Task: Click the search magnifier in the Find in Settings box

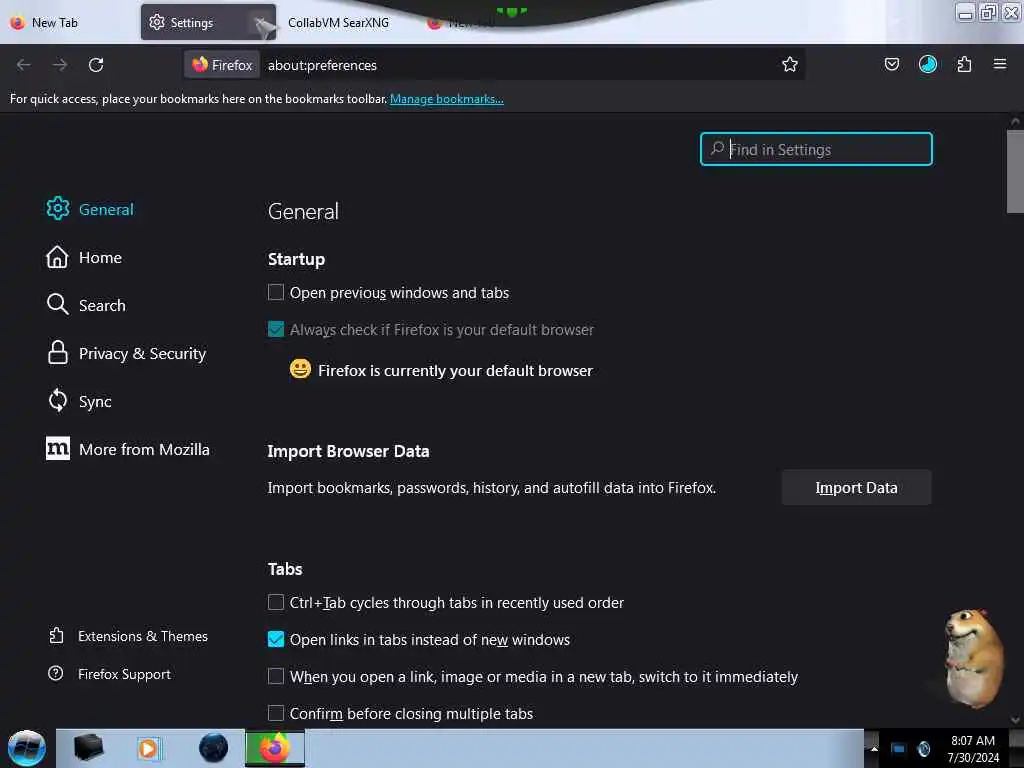Action: tap(717, 149)
